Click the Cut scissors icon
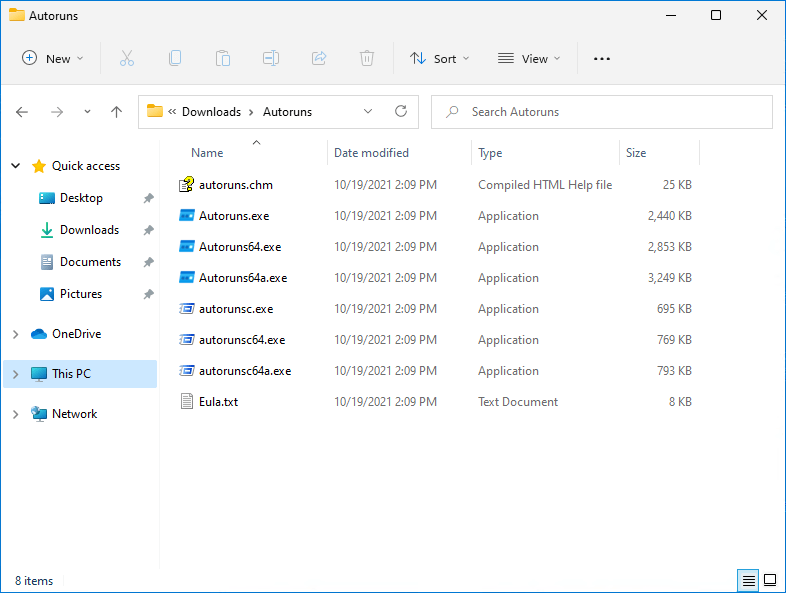The height and width of the screenshot is (593, 786). point(127,59)
